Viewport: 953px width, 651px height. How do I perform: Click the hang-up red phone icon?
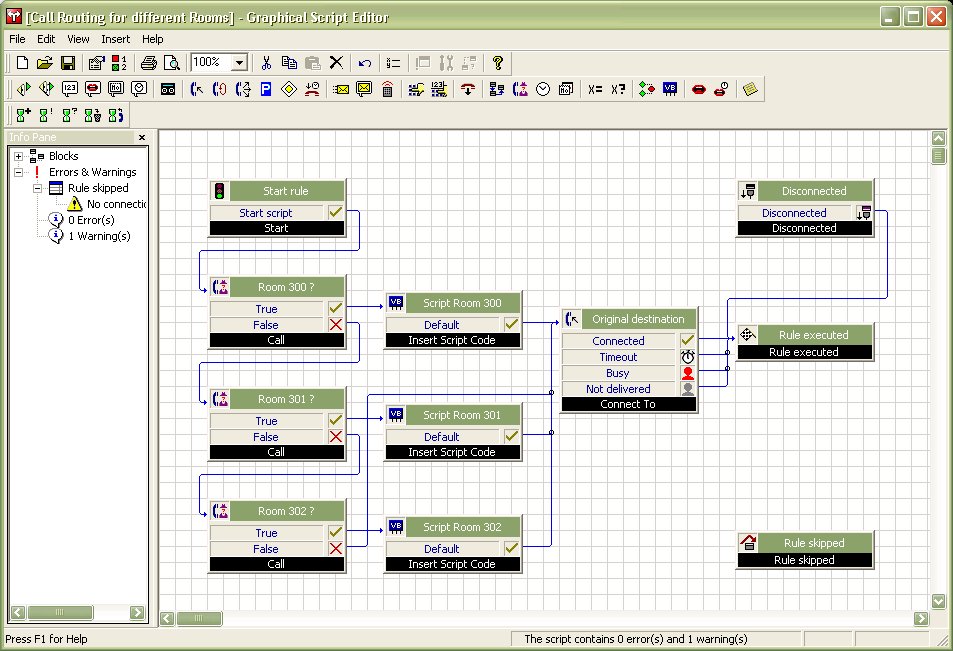pyautogui.click(x=468, y=89)
